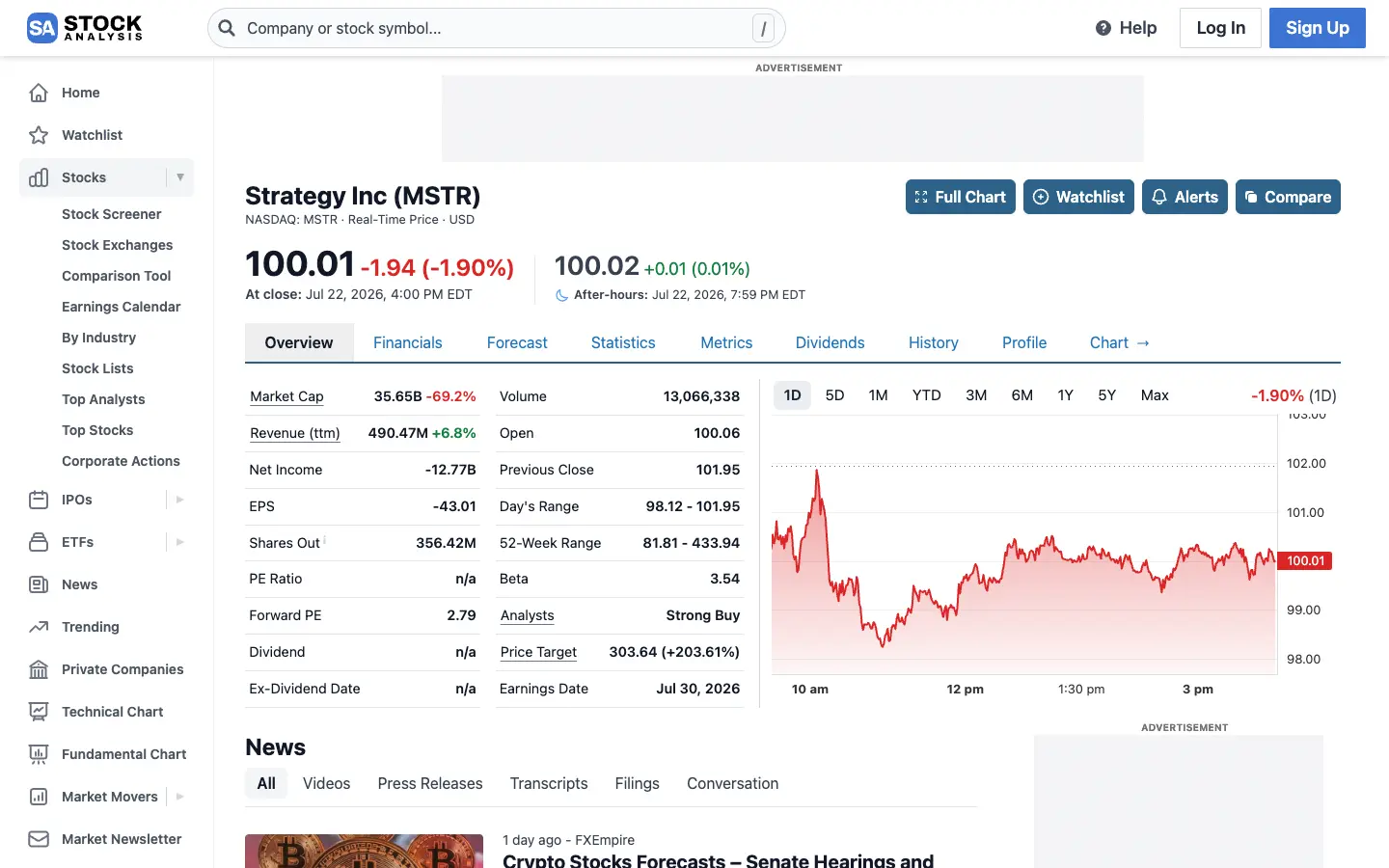This screenshot has height=868, width=1389.
Task: Add stock via Watchlist button
Action: (x=1078, y=197)
